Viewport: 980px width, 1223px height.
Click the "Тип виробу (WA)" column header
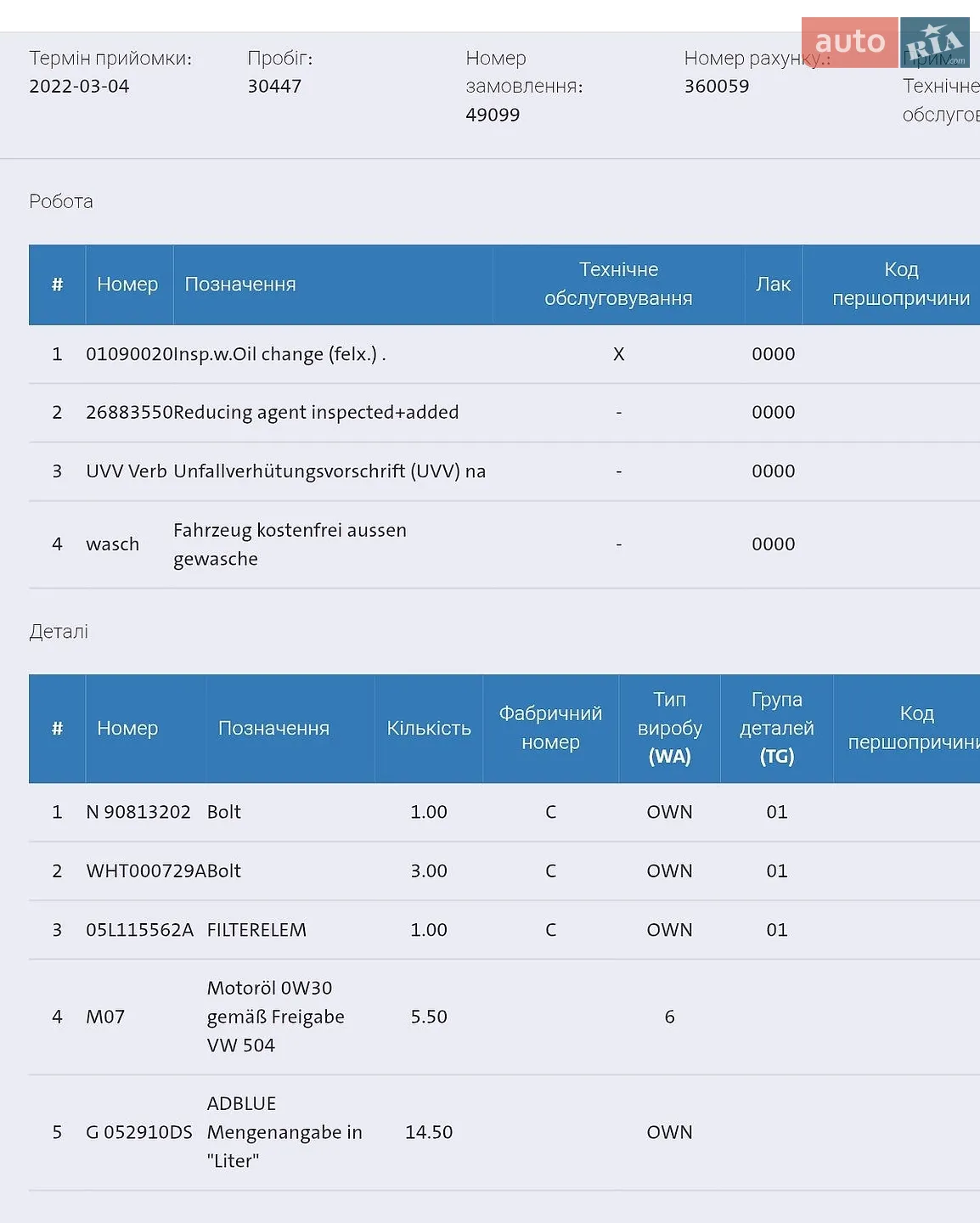pyautogui.click(x=669, y=728)
